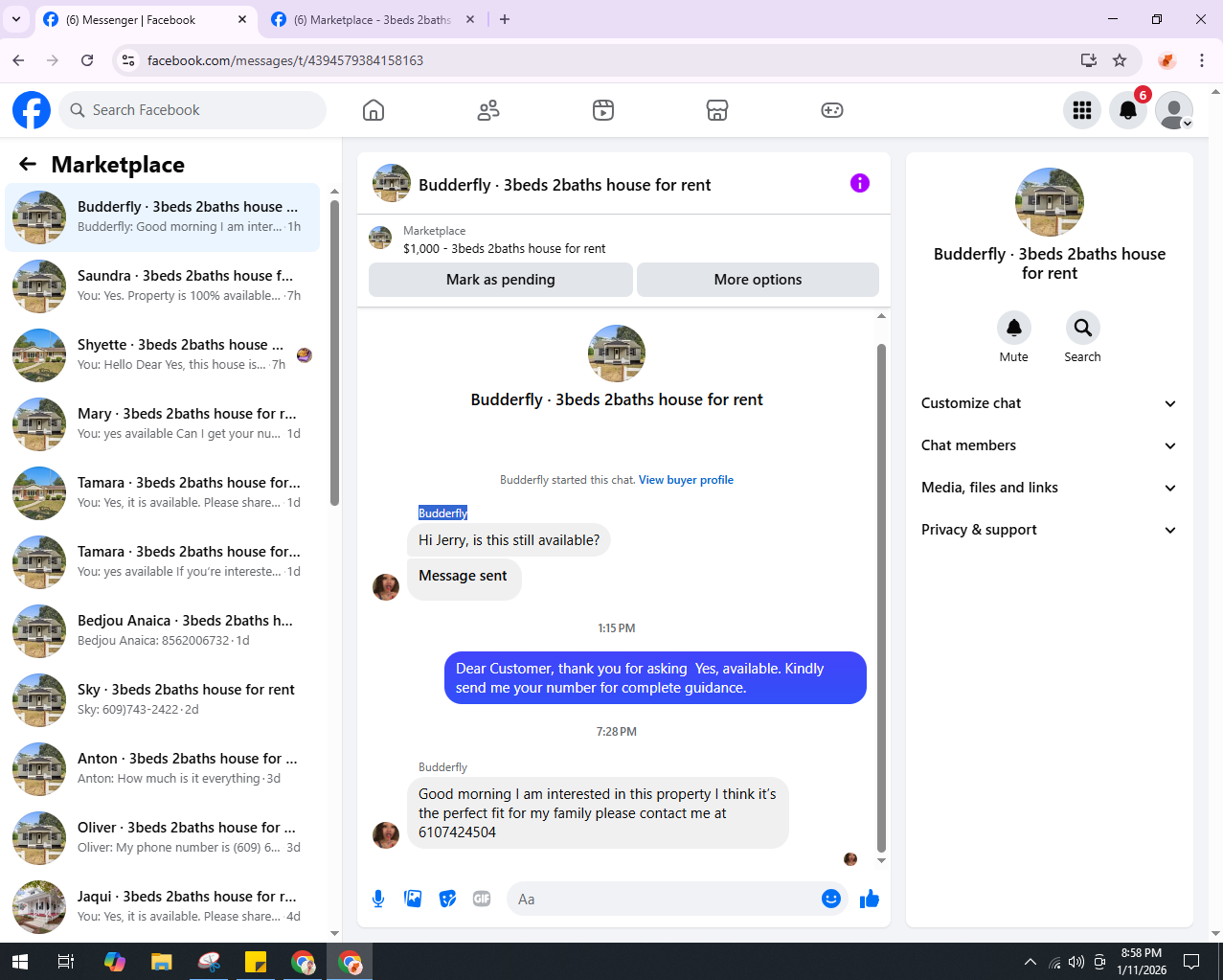Open Mary's 3beds 2baths conversation
This screenshot has height=980, width=1223.
tap(163, 424)
